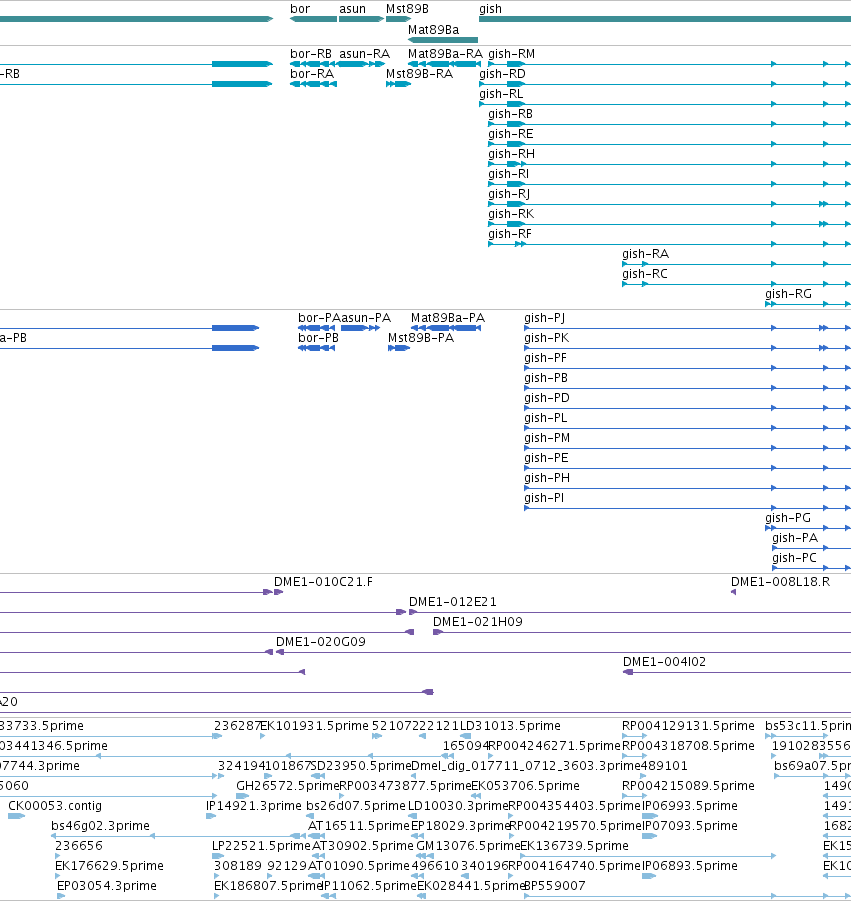Click clone DME1-021H09

pos(478,622)
